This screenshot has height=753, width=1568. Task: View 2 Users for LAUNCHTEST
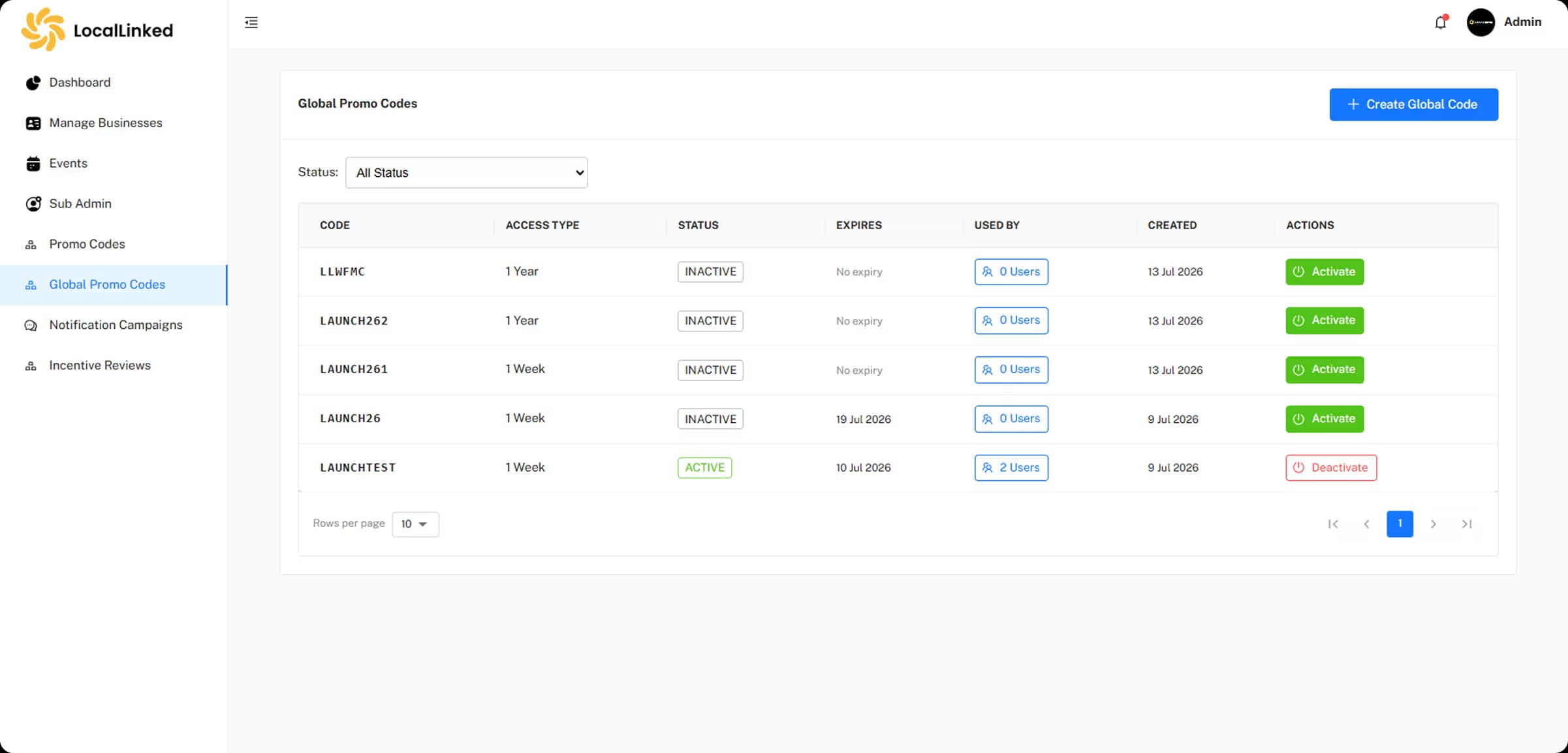[x=1011, y=468]
